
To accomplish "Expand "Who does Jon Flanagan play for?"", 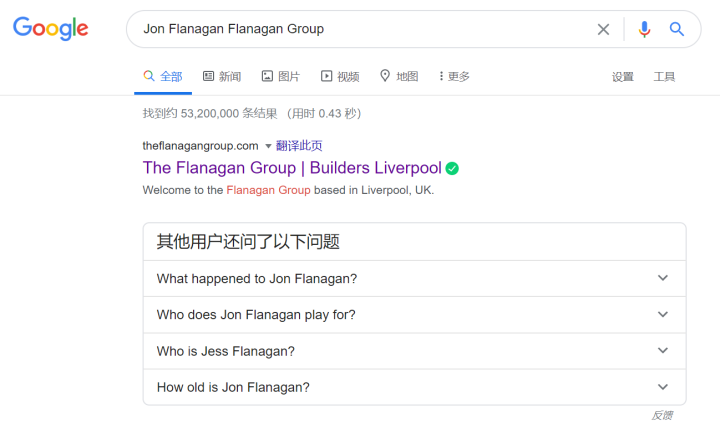I will pos(414,314).
